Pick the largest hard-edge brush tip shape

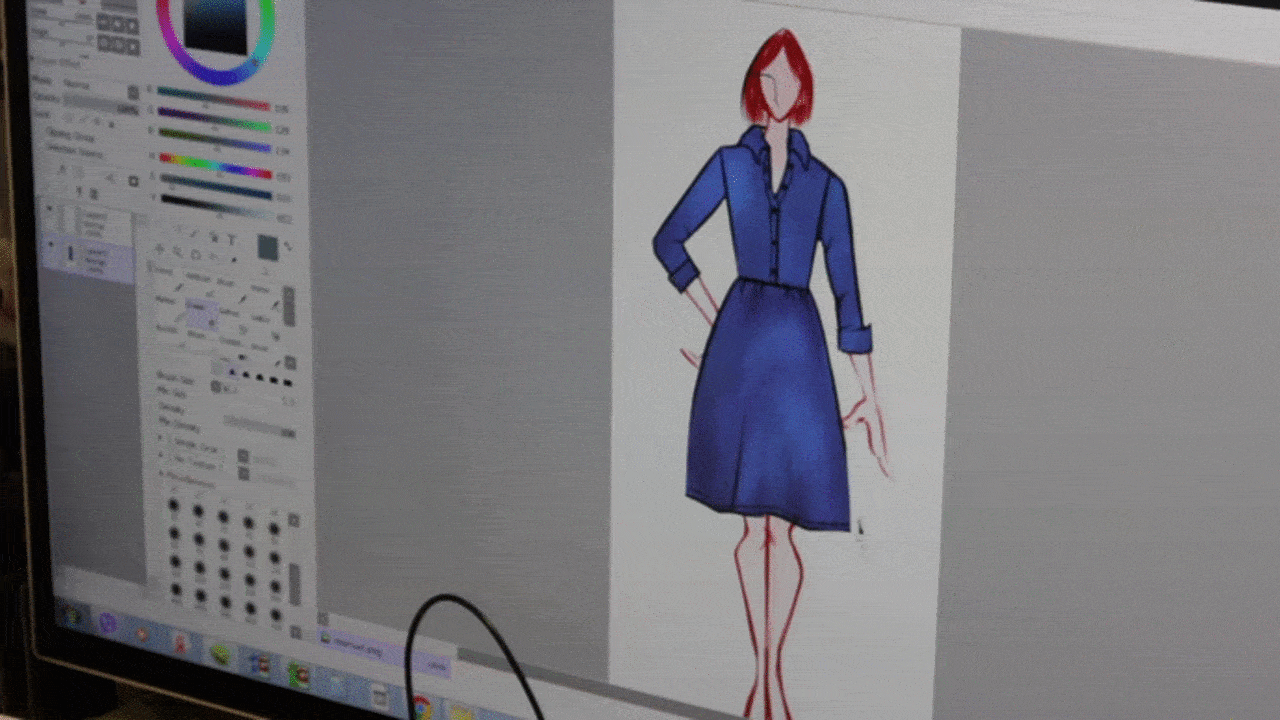point(288,382)
